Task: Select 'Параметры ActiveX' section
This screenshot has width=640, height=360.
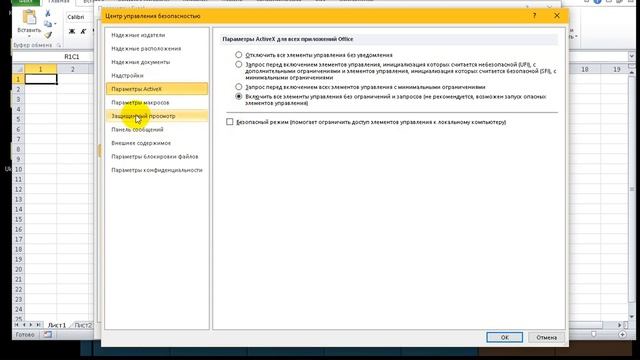Action: click(x=157, y=89)
